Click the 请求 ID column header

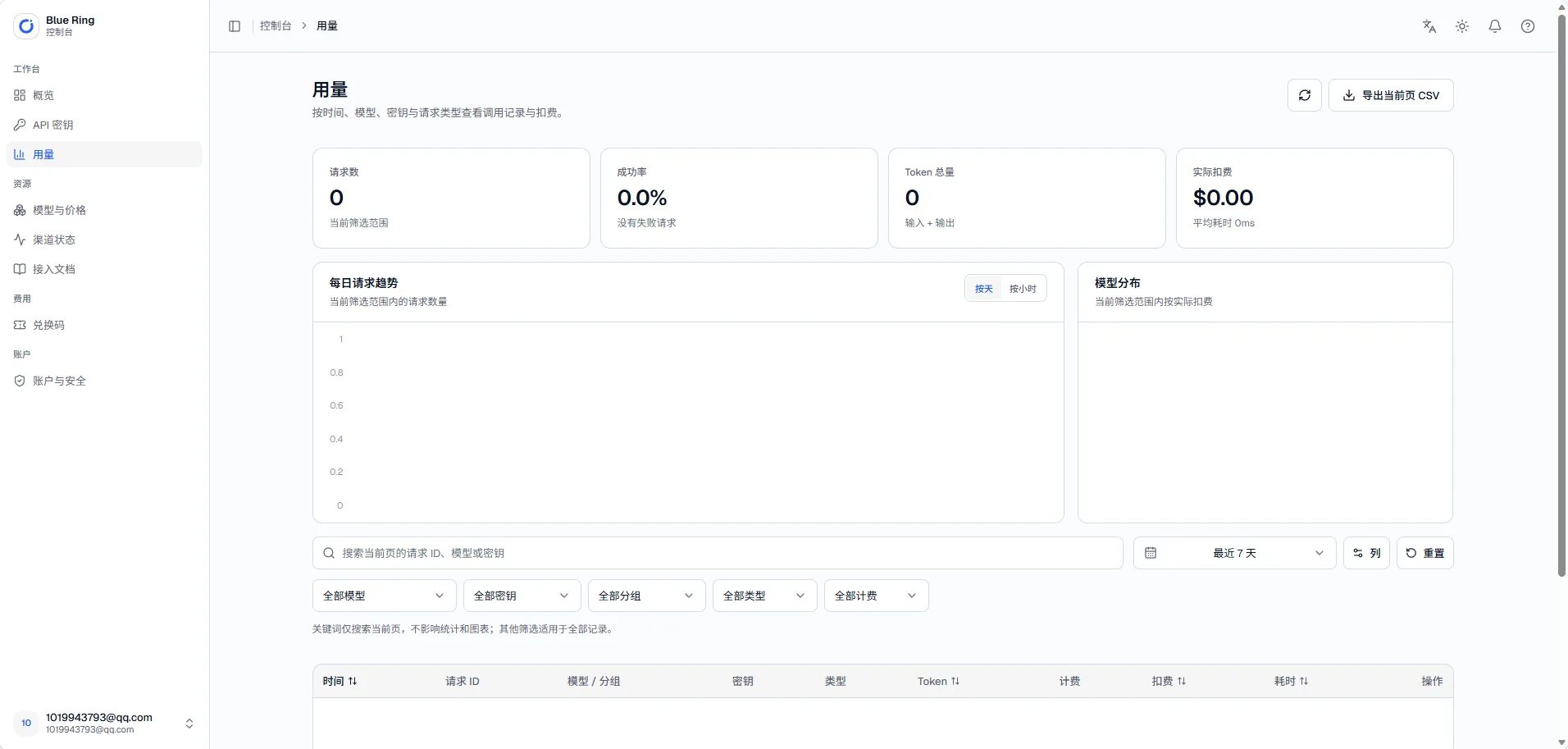click(x=463, y=681)
